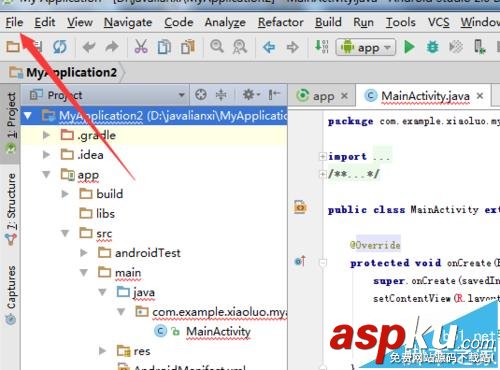
Task: Click the Cut scissors icon
Action: click(x=141, y=47)
